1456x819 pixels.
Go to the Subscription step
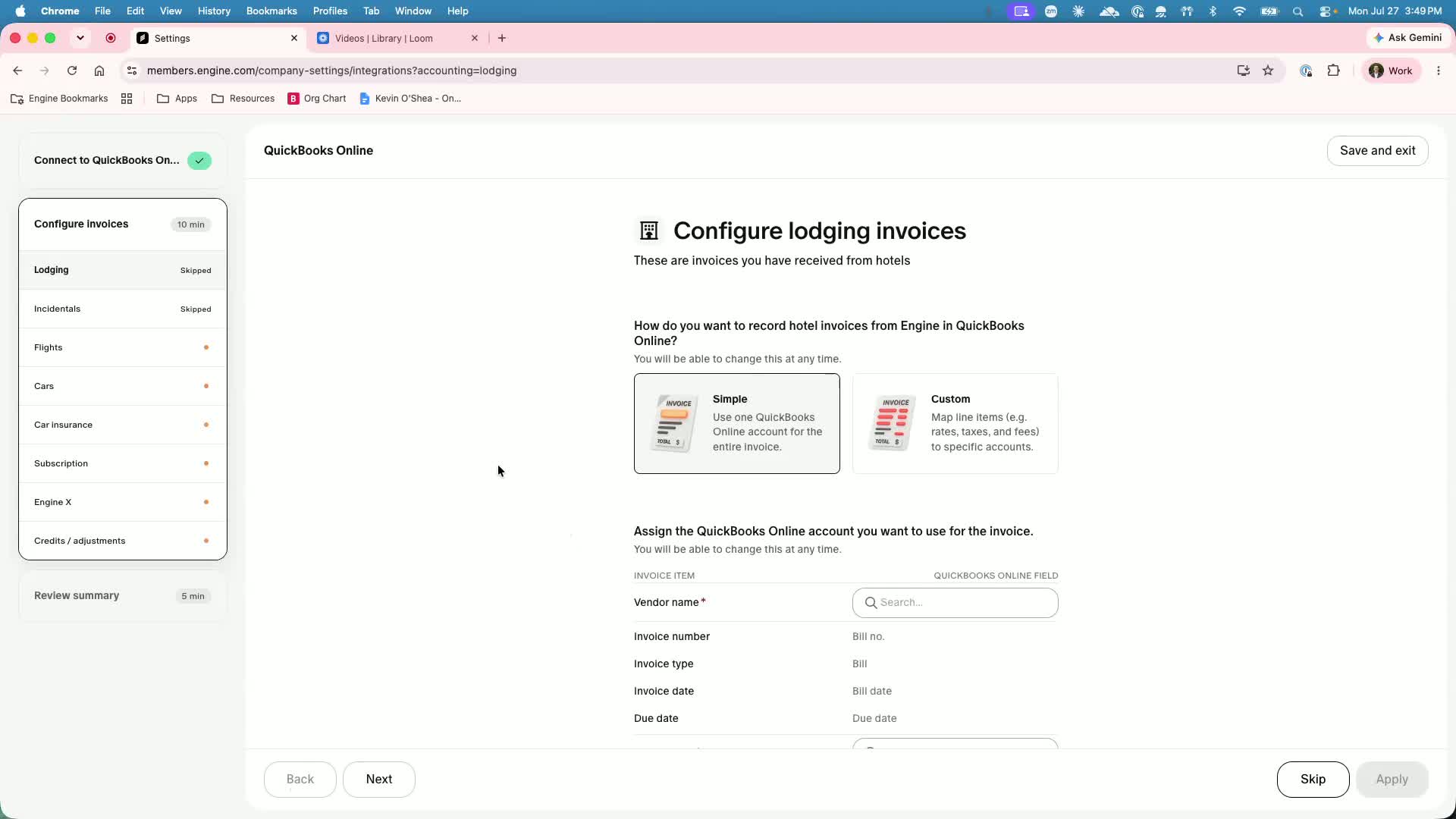[123, 463]
